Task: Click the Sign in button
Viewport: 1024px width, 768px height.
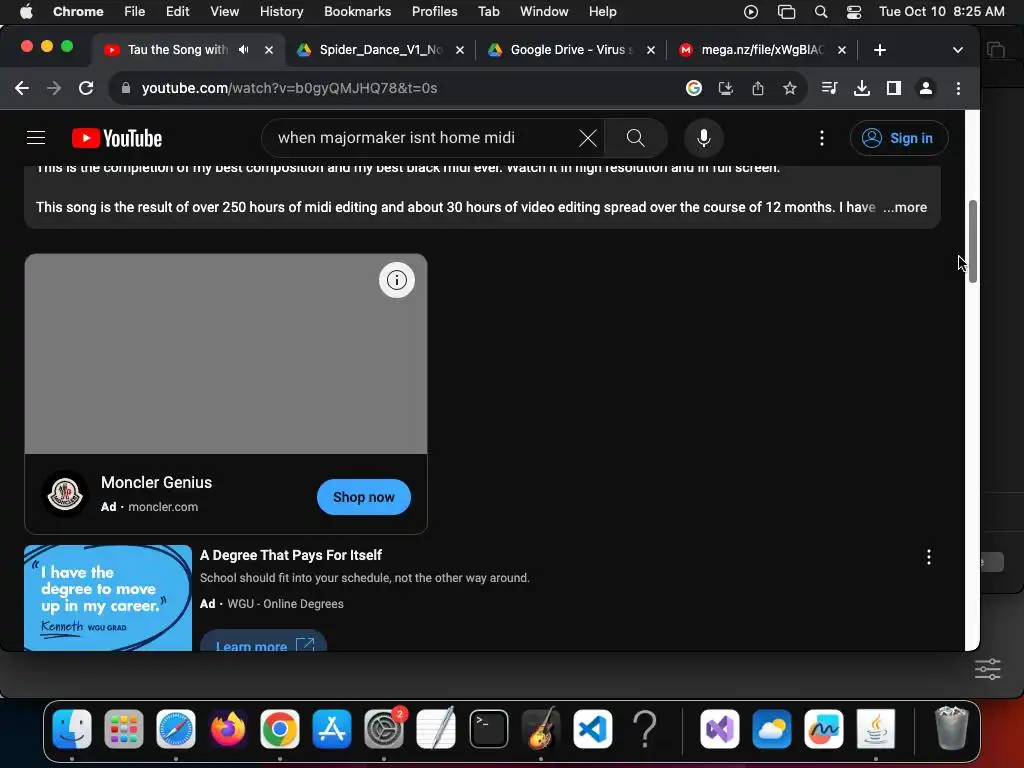Action: tap(899, 138)
